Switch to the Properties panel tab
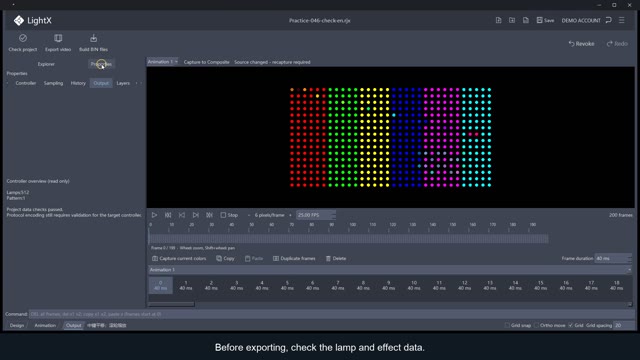The image size is (640, 360). pos(101,64)
